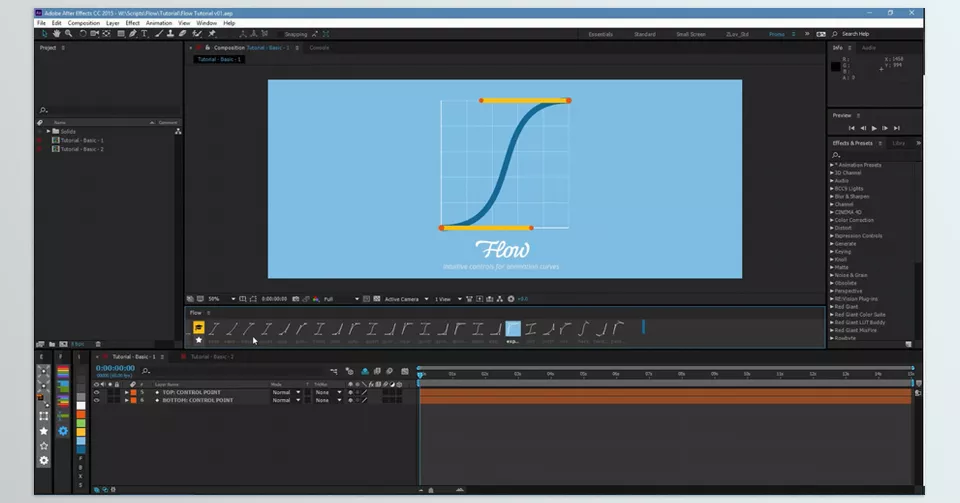Screen dimensions: 960x503
Task: Click the filled star icon in left script panel
Action: 44,431
